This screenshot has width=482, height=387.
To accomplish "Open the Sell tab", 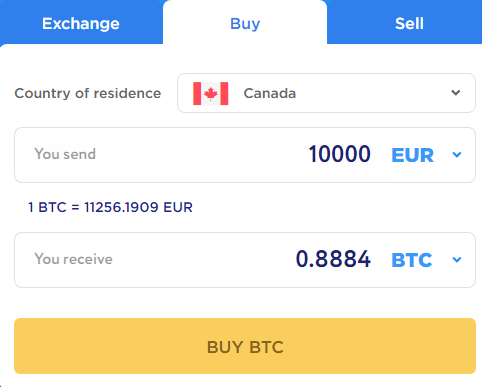I will 409,24.
